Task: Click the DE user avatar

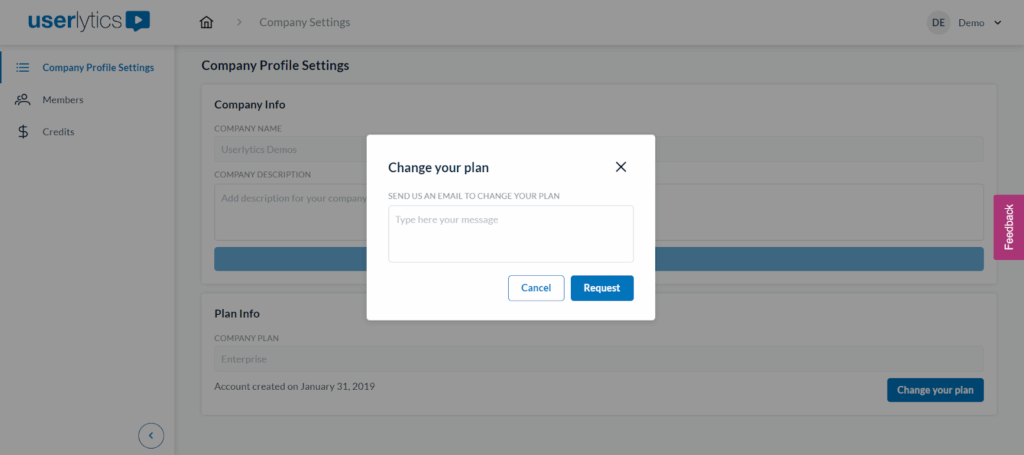Action: (x=938, y=22)
